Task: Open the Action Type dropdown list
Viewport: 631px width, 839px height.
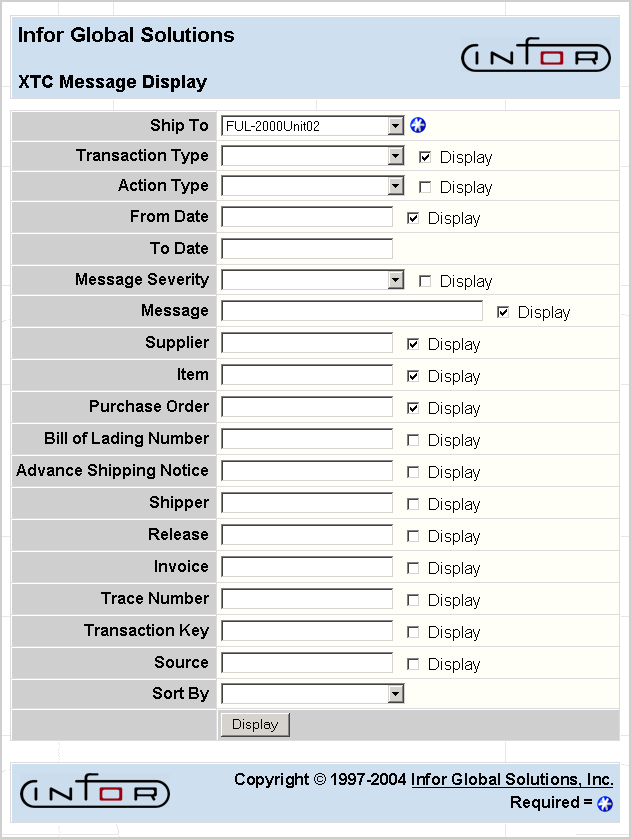Action: coord(395,187)
